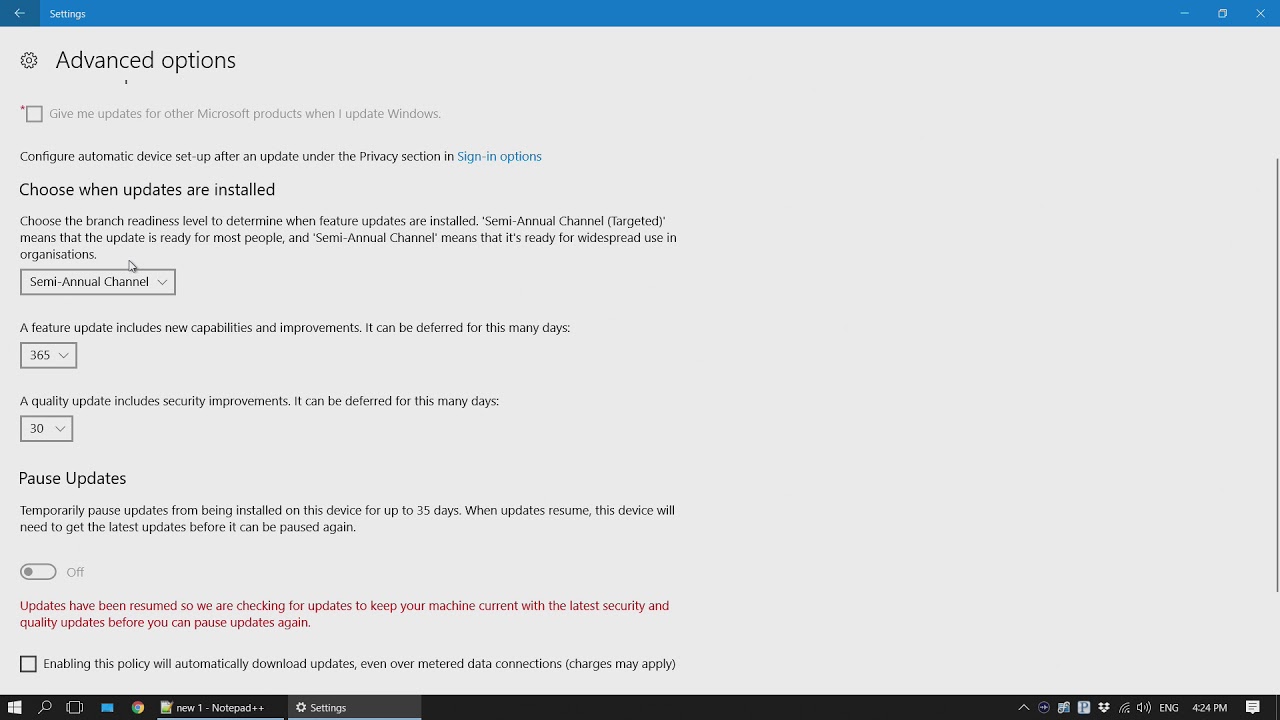
Task: Tick 'Give me updates for other Microsoft products'
Action: coord(34,114)
